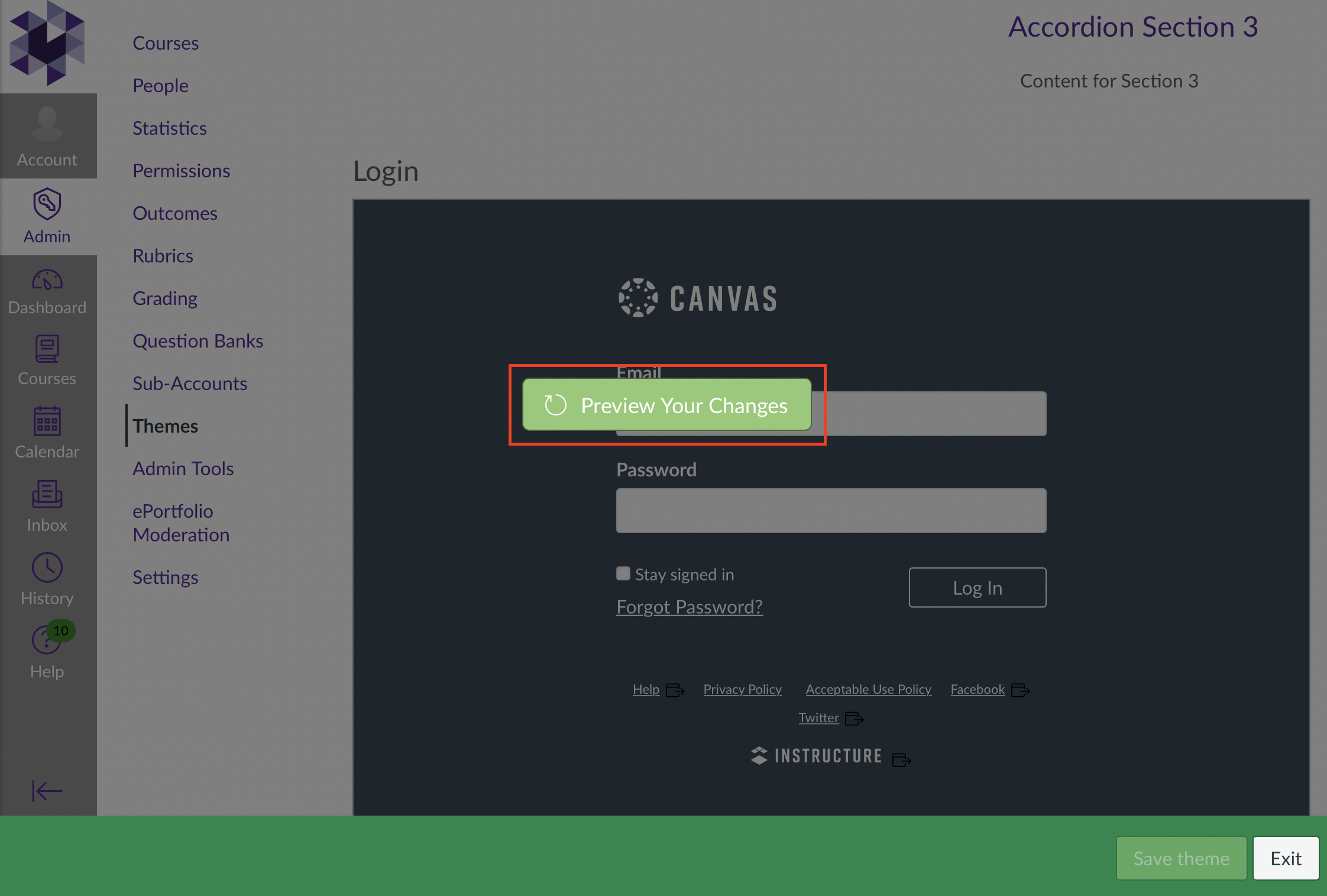The height and width of the screenshot is (896, 1327).
Task: Open the Account sidebar panel
Action: pyautogui.click(x=47, y=136)
